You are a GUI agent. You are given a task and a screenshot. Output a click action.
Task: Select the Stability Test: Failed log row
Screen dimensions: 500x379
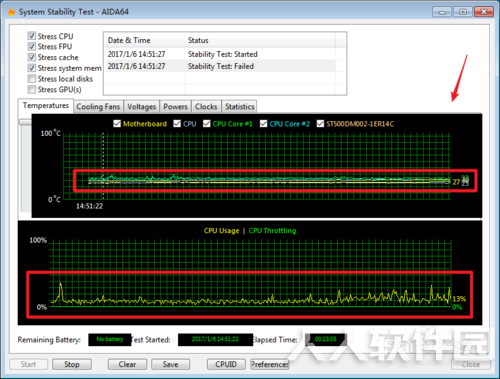220,66
